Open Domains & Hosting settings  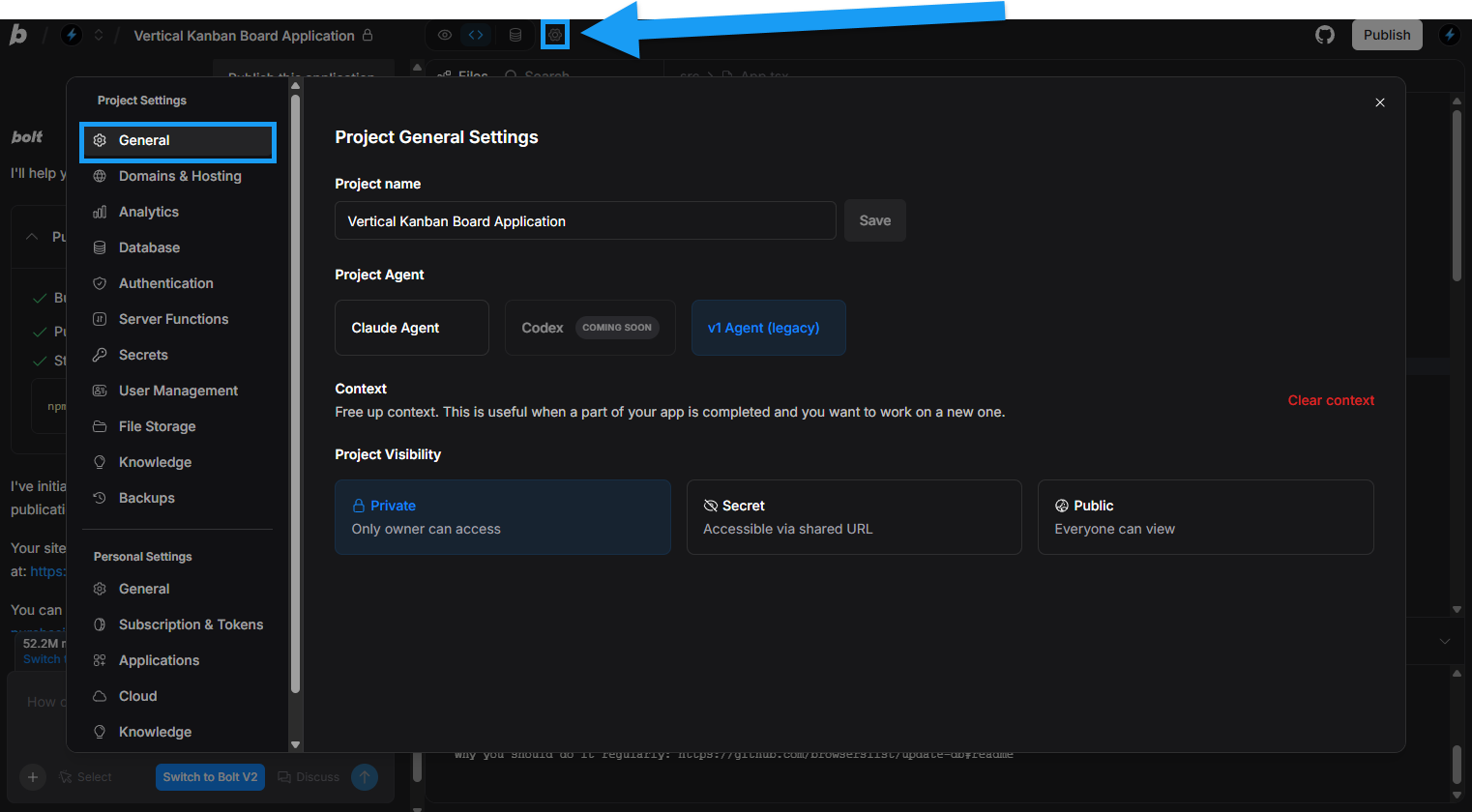click(x=178, y=176)
